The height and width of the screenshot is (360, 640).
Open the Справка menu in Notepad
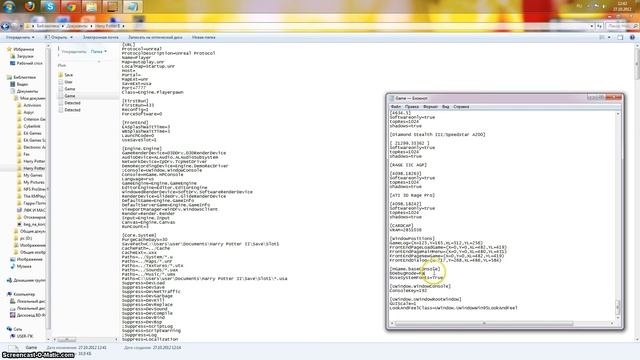461,107
